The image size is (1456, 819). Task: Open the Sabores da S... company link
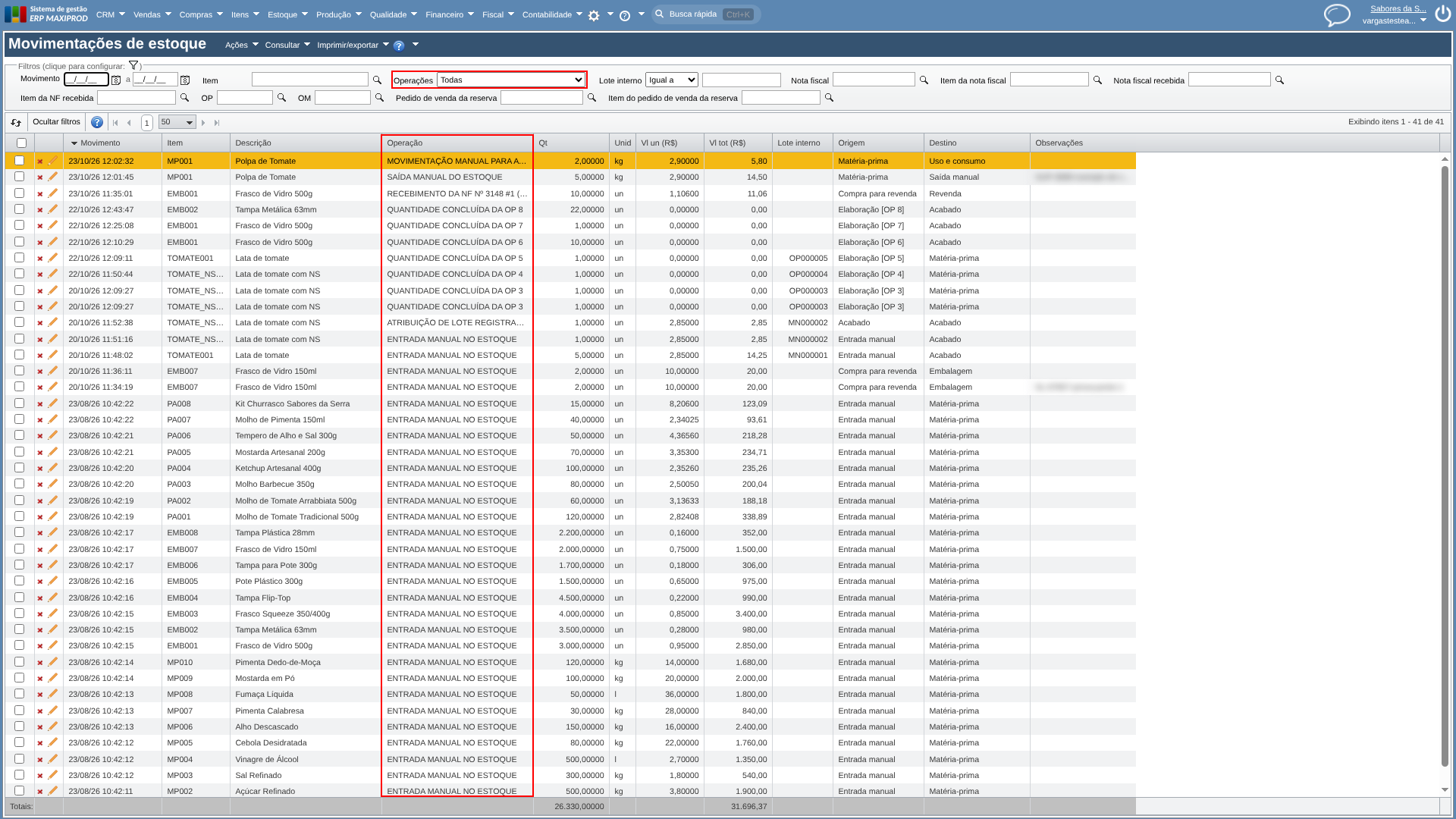point(1398,9)
